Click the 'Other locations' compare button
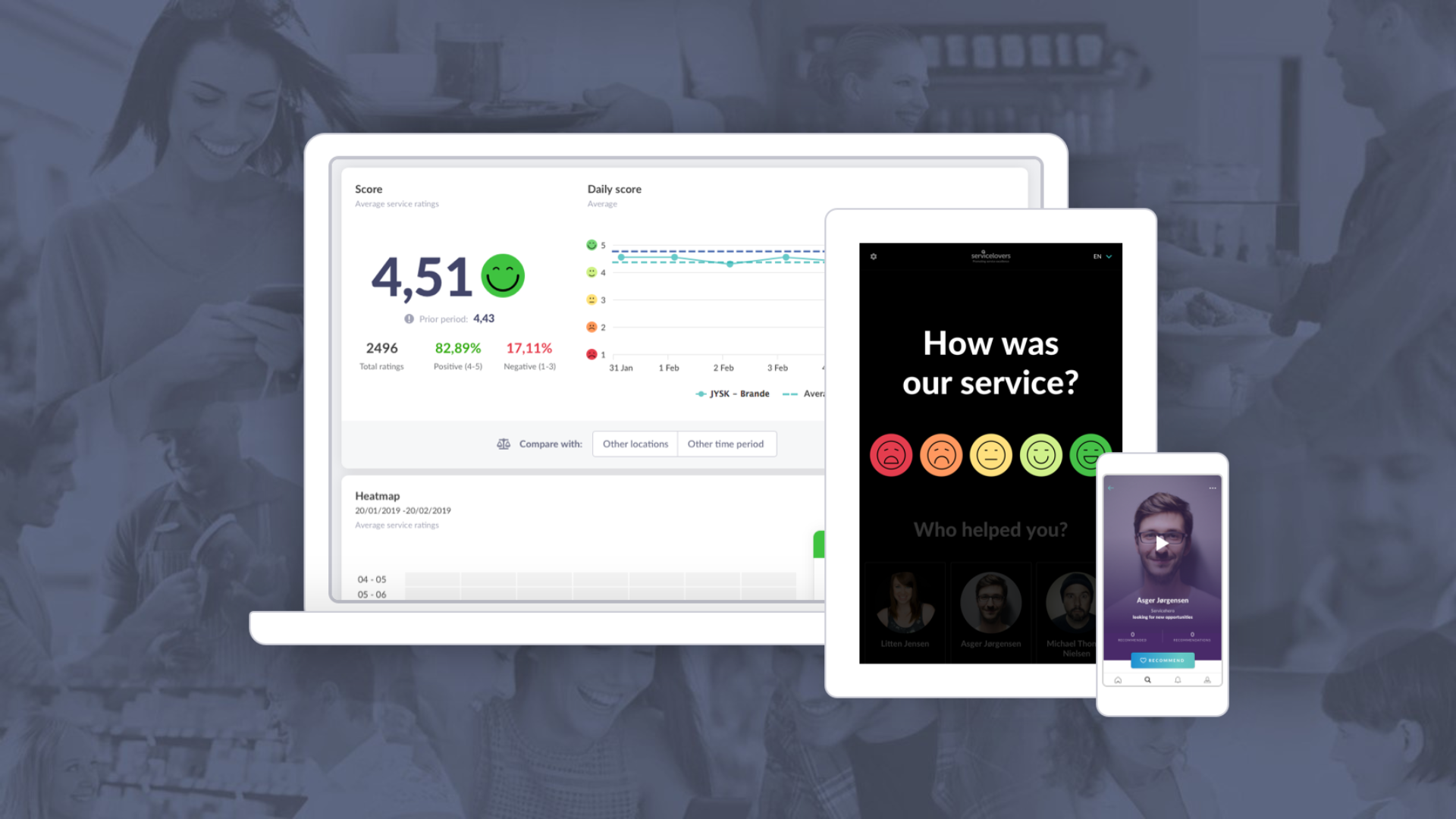Image resolution: width=1456 pixels, height=819 pixels. tap(635, 444)
